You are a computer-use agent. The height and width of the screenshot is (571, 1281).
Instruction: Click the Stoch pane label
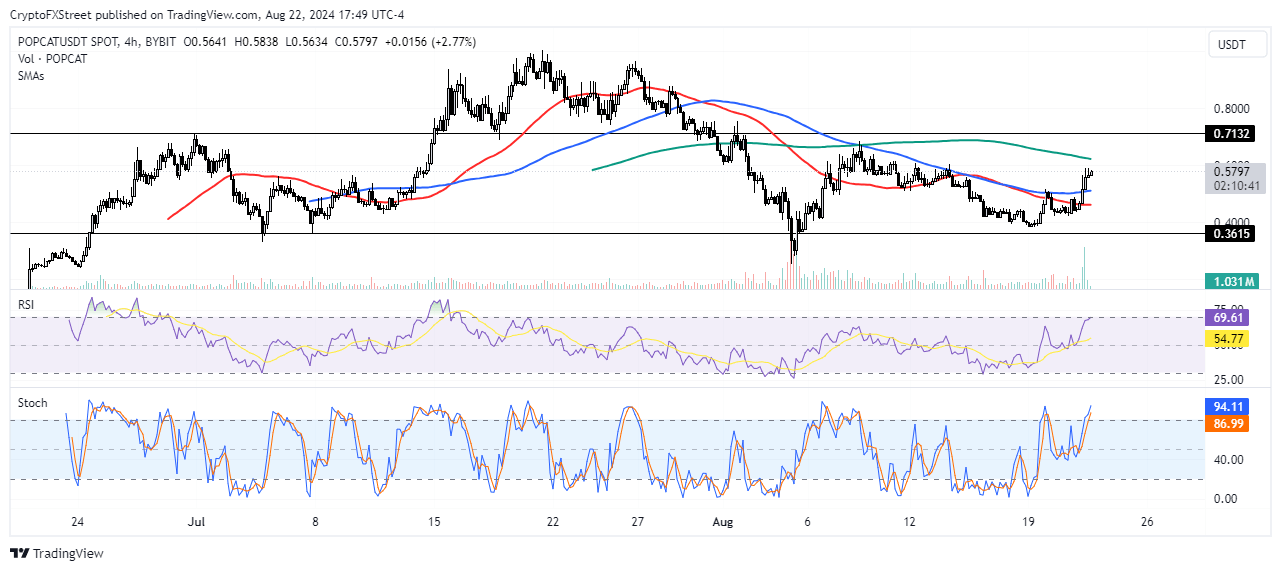(x=32, y=402)
